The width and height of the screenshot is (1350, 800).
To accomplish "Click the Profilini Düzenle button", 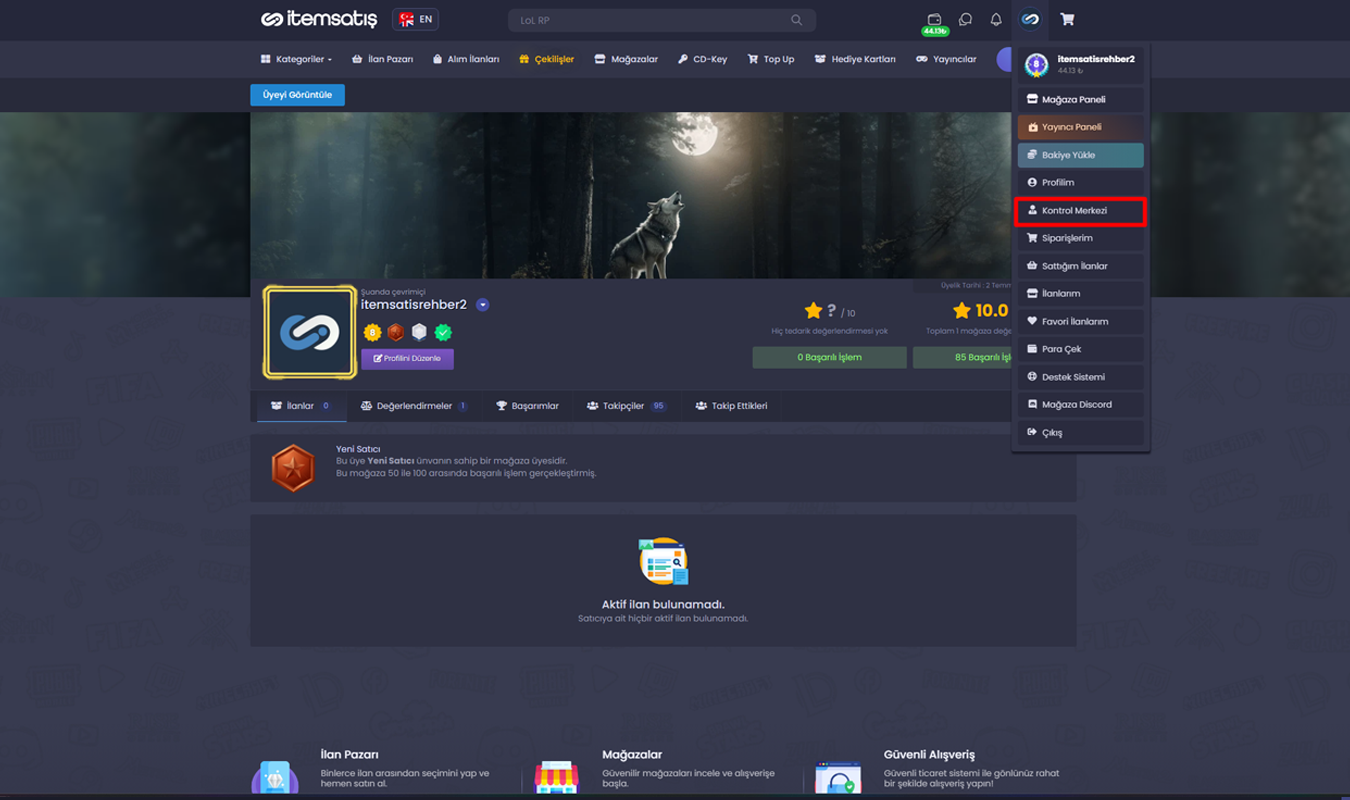I will click(x=407, y=358).
